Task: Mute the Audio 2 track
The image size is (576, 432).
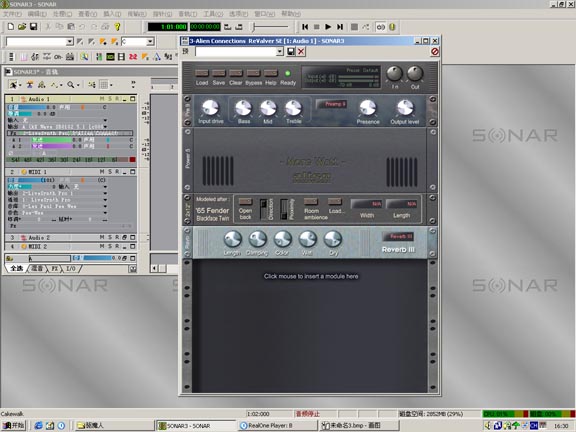Action: pos(102,237)
